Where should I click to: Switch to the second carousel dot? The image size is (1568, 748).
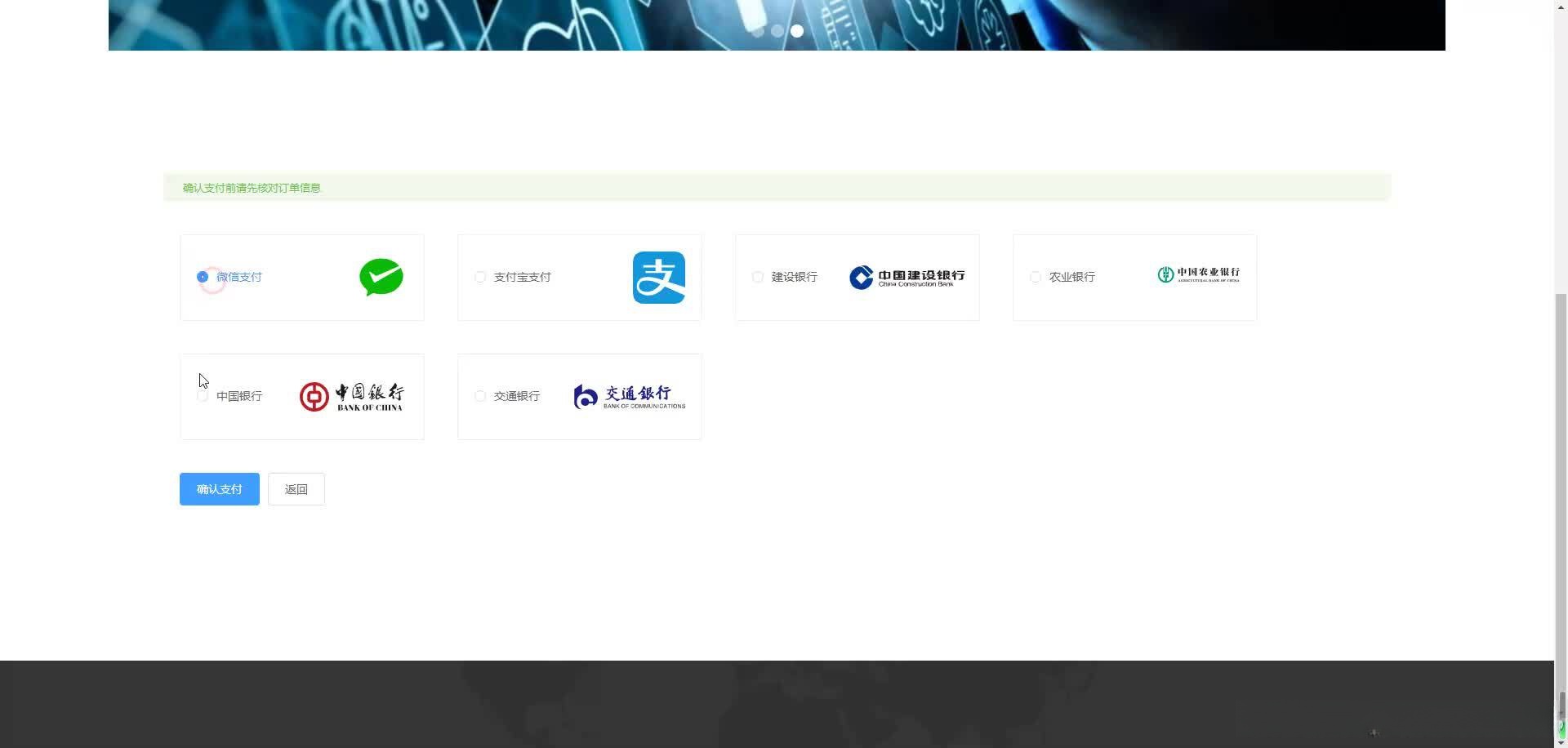[777, 31]
